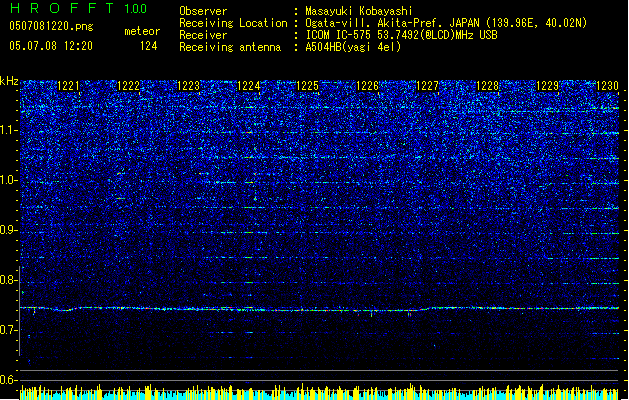Click the 0.6 frequency axis label
Screen dimensions: 629x400
tap(9, 380)
